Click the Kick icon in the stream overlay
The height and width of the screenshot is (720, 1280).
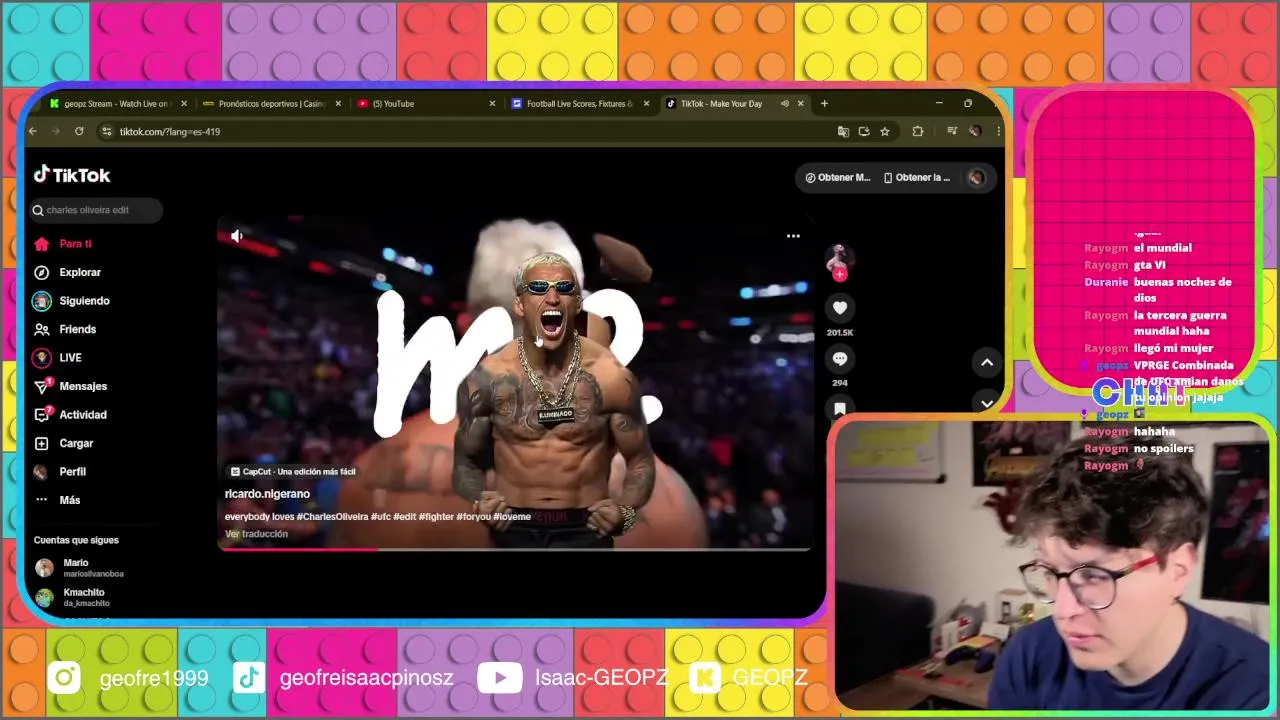706,678
